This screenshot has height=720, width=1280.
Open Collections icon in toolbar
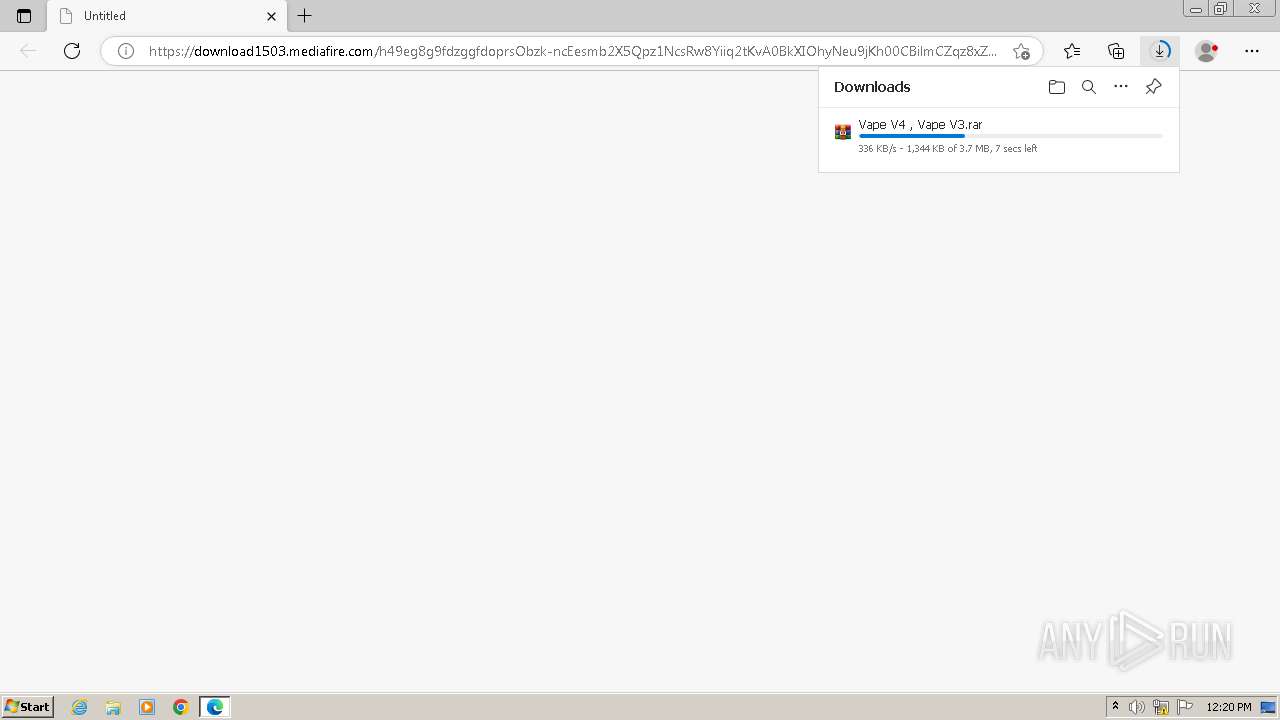[1116, 51]
